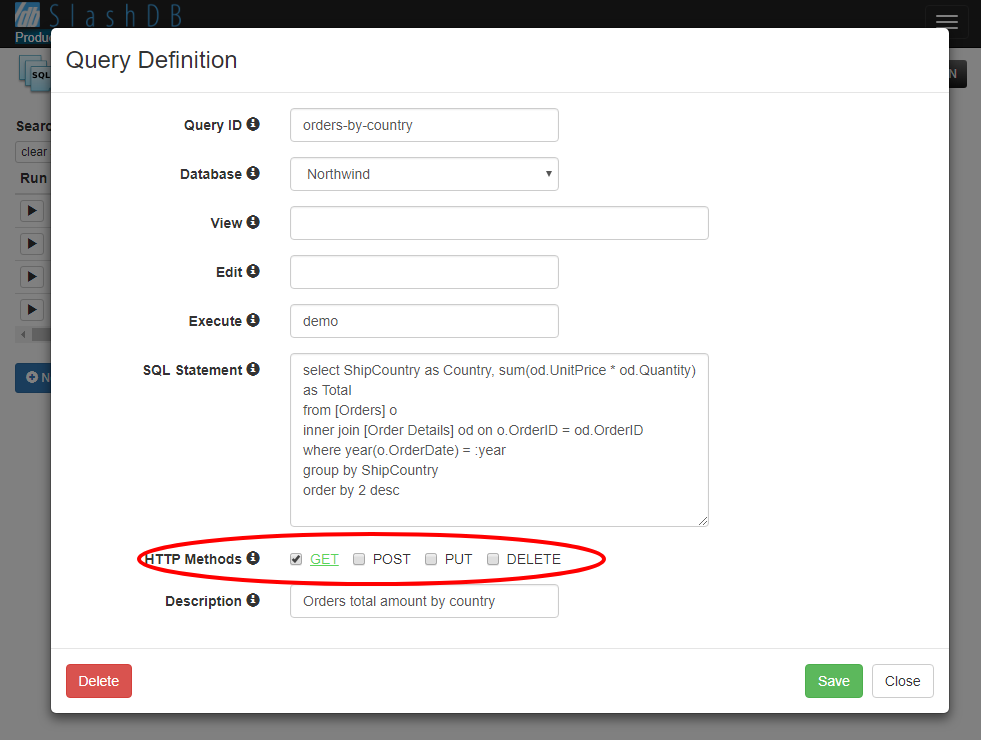Click the second run play button behind the dialog
The width and height of the screenshot is (981, 740).
[x=32, y=244]
